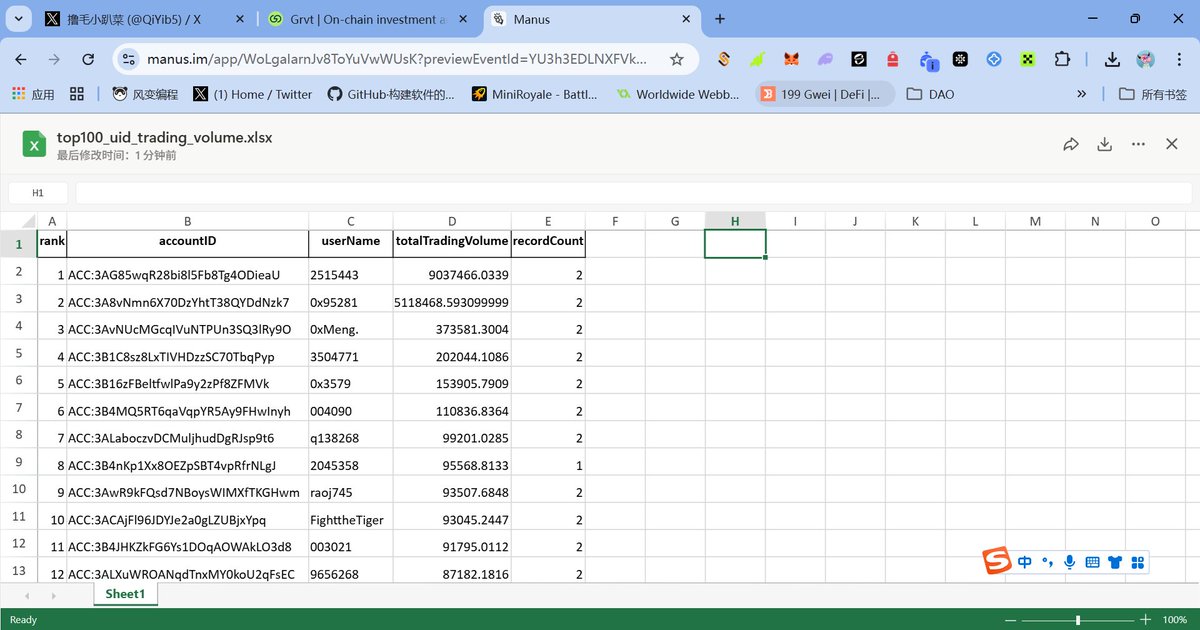
Task: Open the 风变编程 bookmark
Action: click(145, 94)
